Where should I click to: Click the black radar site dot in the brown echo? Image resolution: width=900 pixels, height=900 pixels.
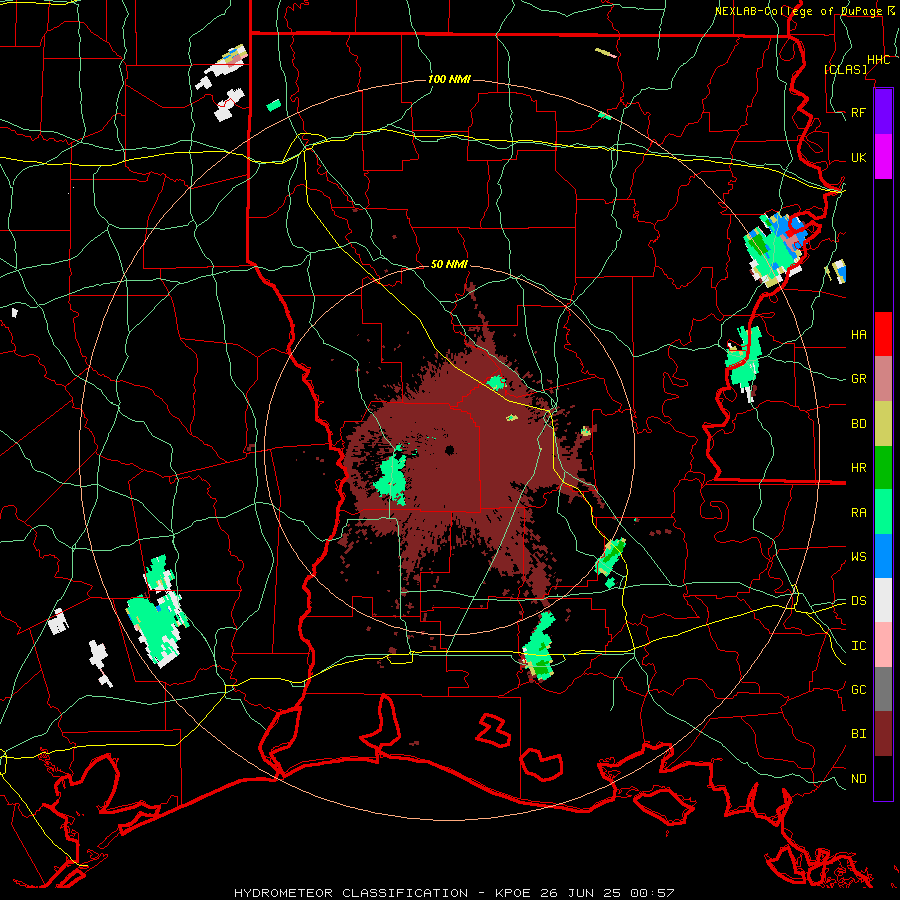point(449,450)
